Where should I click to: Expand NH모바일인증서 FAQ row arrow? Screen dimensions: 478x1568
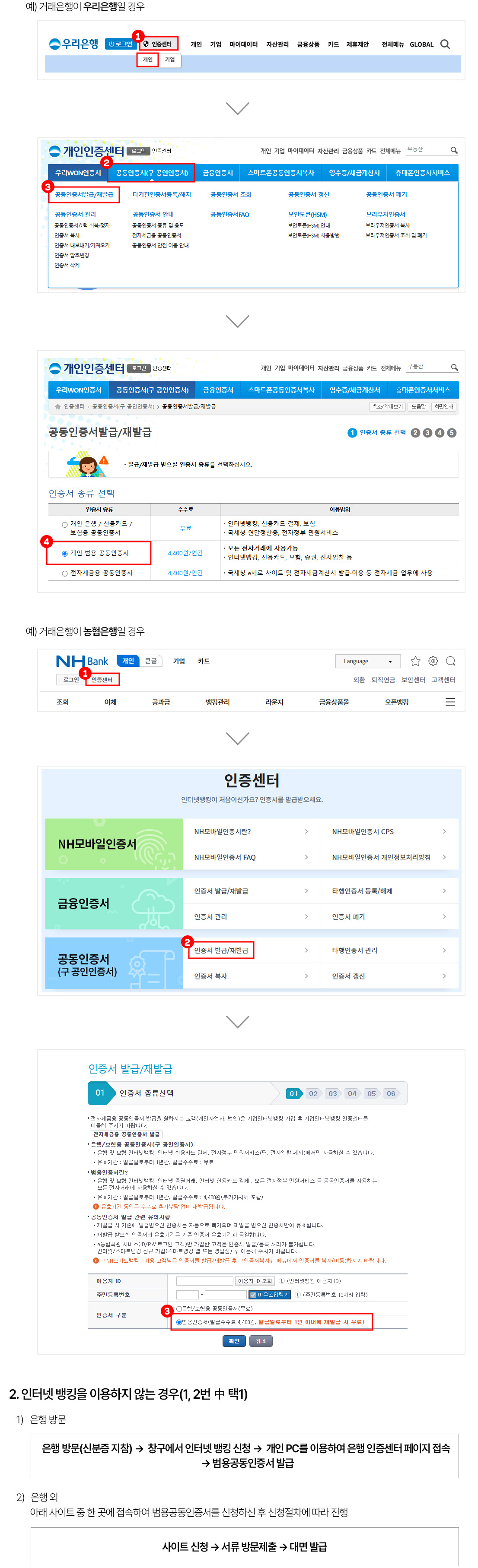click(x=306, y=857)
